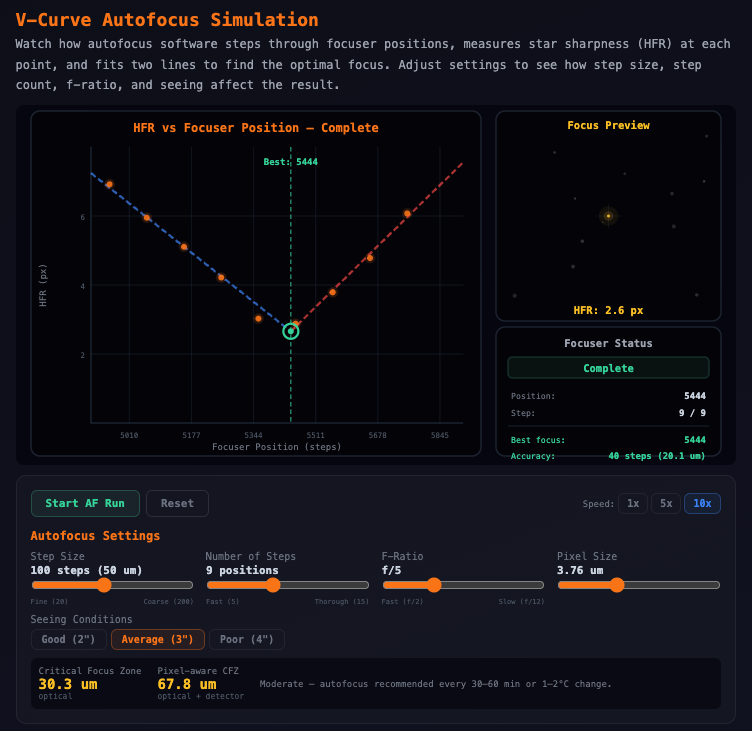Set simulation speed to 1x

pos(633,503)
